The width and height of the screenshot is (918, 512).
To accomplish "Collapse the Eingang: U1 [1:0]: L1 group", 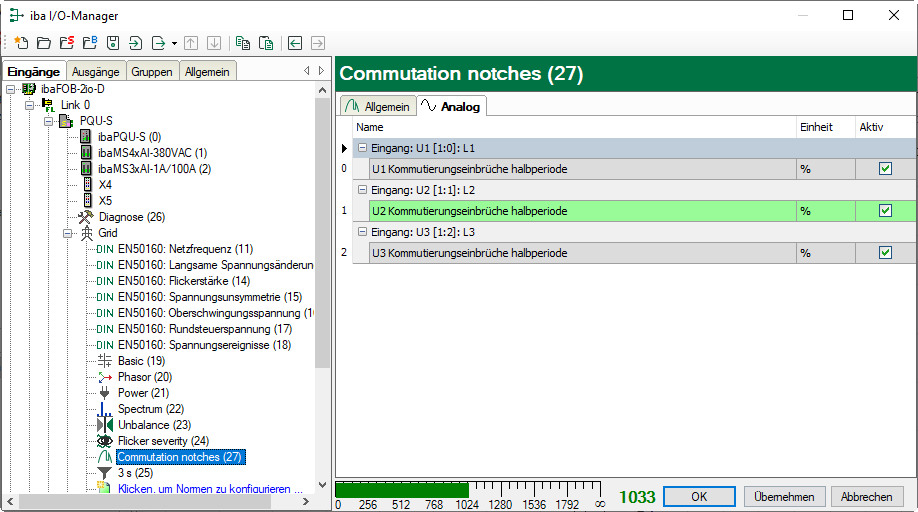I will (363, 148).
